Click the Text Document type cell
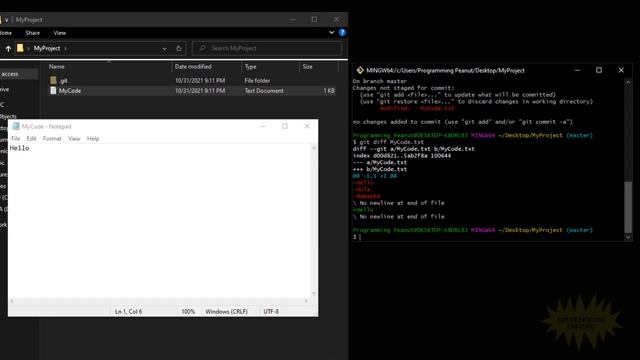The height and width of the screenshot is (360, 640). pos(264,91)
